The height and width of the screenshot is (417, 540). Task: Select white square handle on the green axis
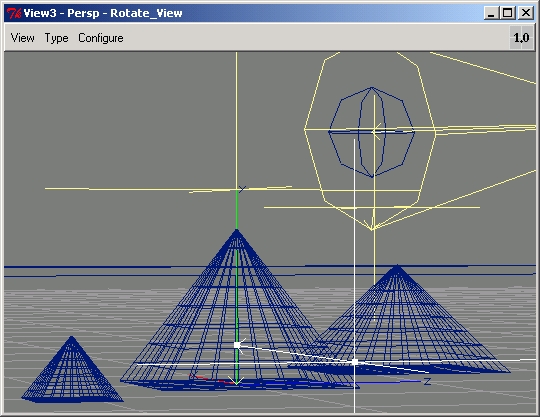237,345
